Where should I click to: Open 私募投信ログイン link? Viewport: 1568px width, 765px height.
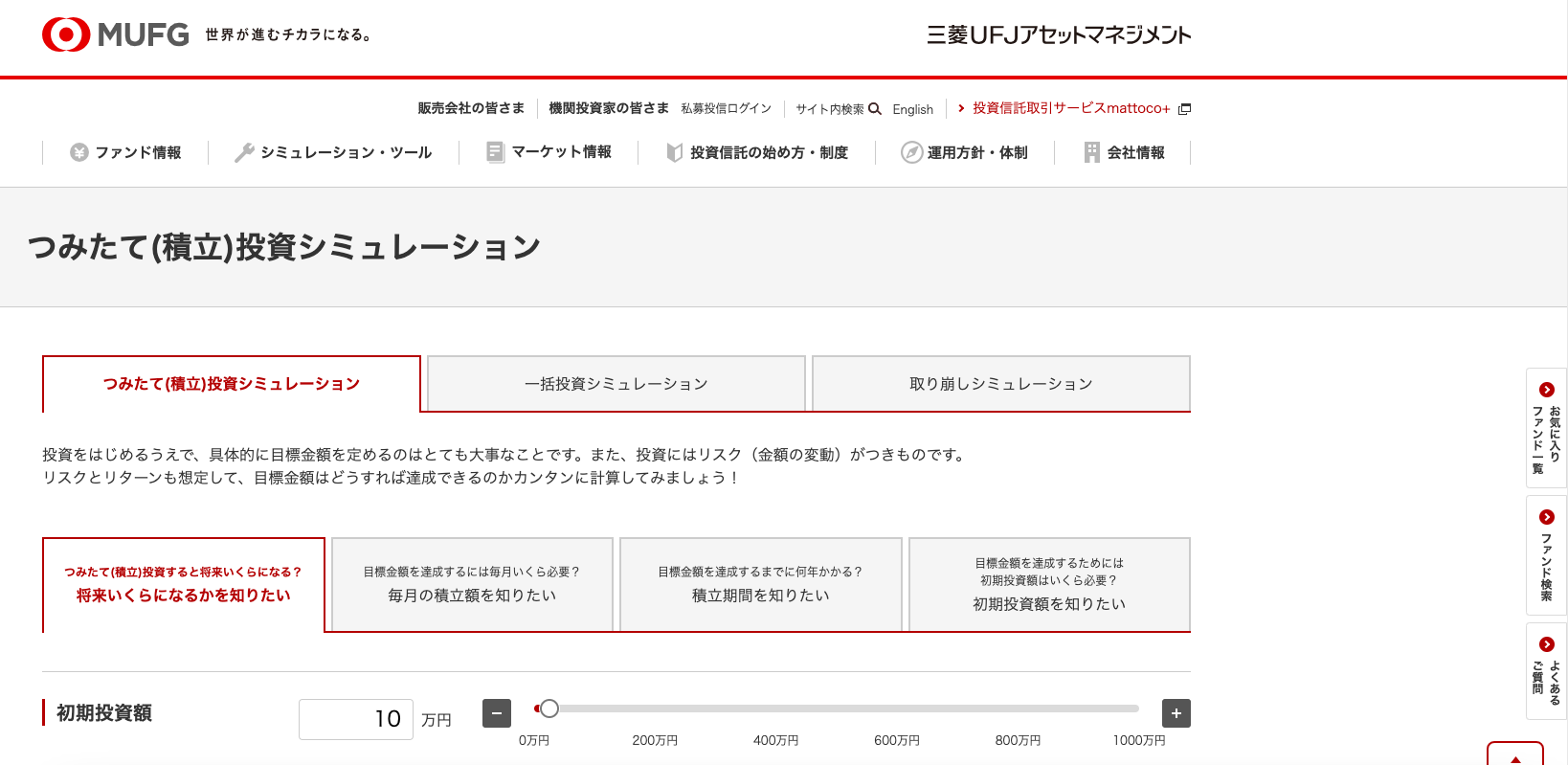[x=727, y=109]
